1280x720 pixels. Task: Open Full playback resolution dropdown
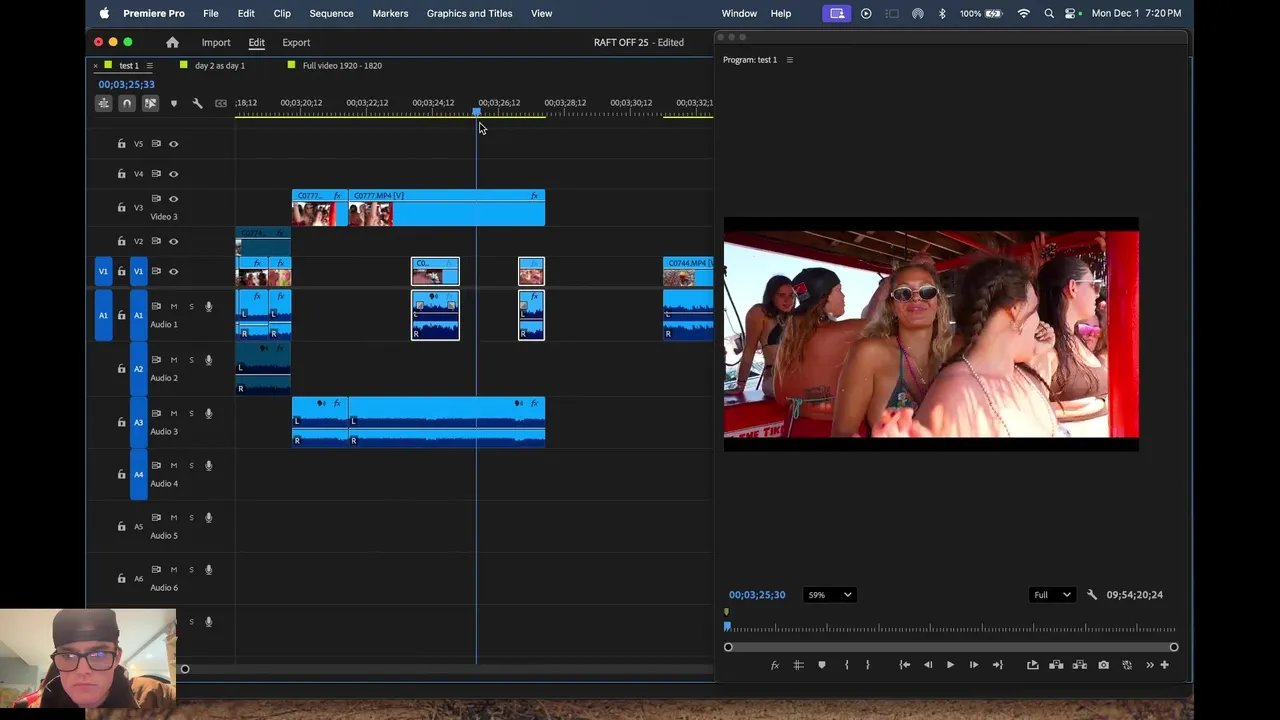point(1051,595)
